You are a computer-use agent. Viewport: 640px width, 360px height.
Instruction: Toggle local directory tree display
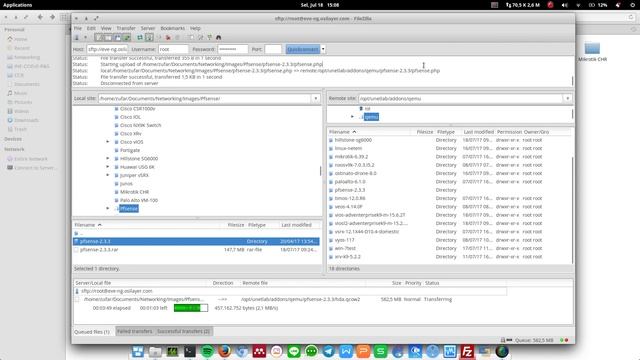point(108,38)
